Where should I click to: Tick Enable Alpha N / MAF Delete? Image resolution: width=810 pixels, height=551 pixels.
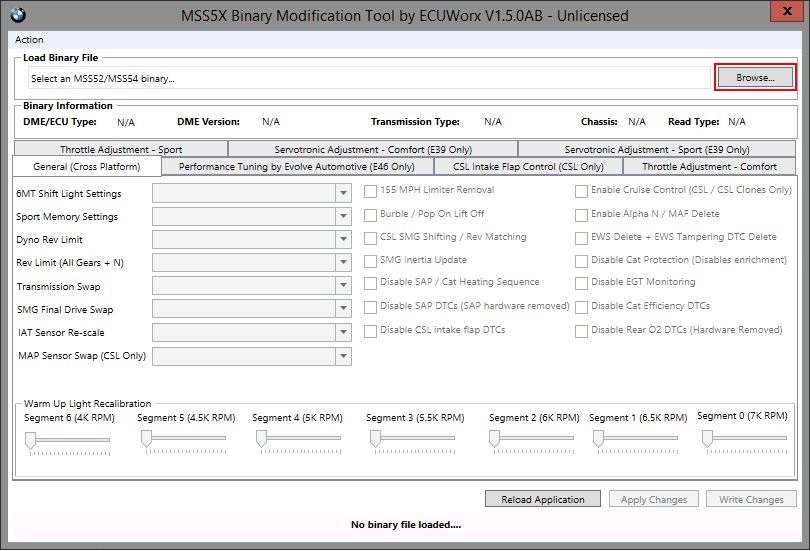[x=581, y=215]
